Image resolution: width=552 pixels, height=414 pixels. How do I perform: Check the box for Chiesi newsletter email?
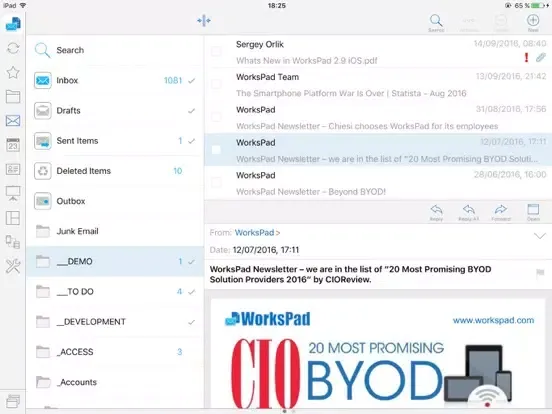216,117
